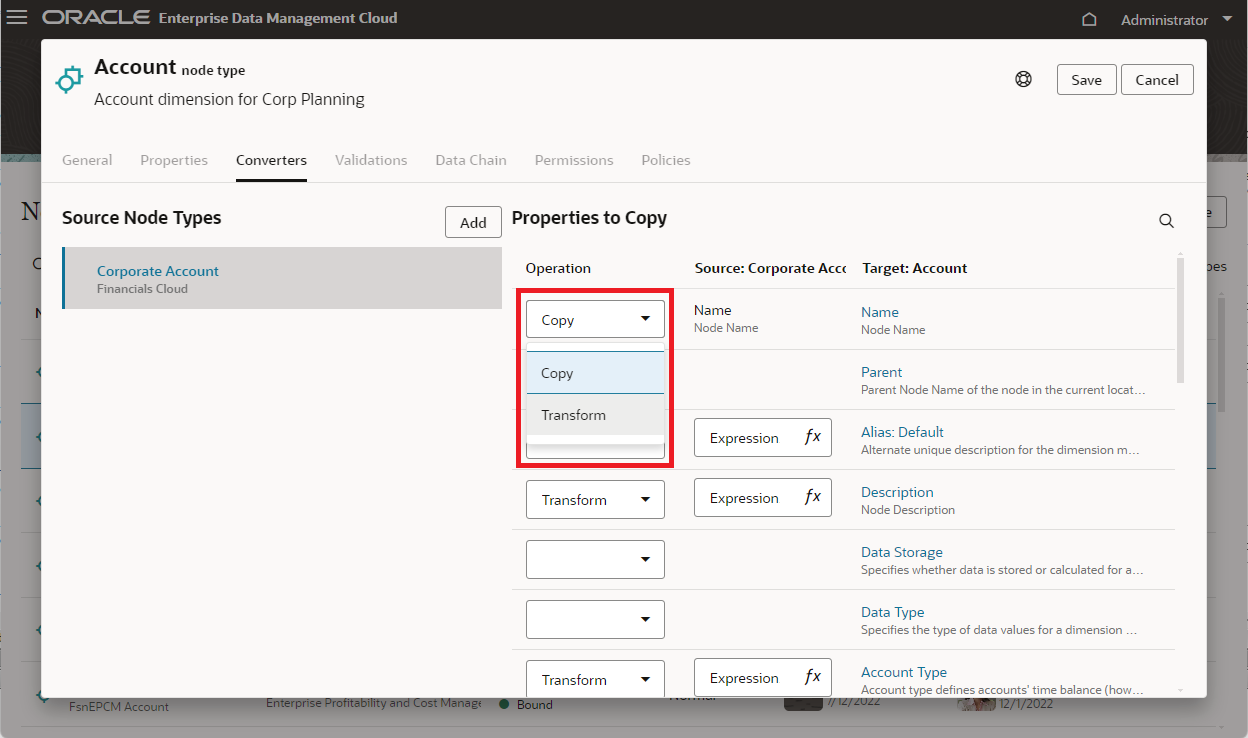
Task: Click the Name source property text
Action: (713, 310)
